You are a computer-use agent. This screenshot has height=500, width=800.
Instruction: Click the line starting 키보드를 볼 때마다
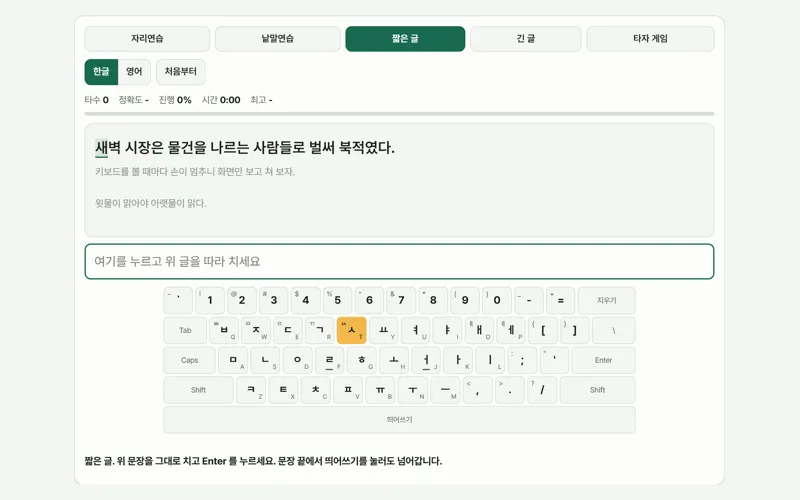pyautogui.click(x=195, y=171)
